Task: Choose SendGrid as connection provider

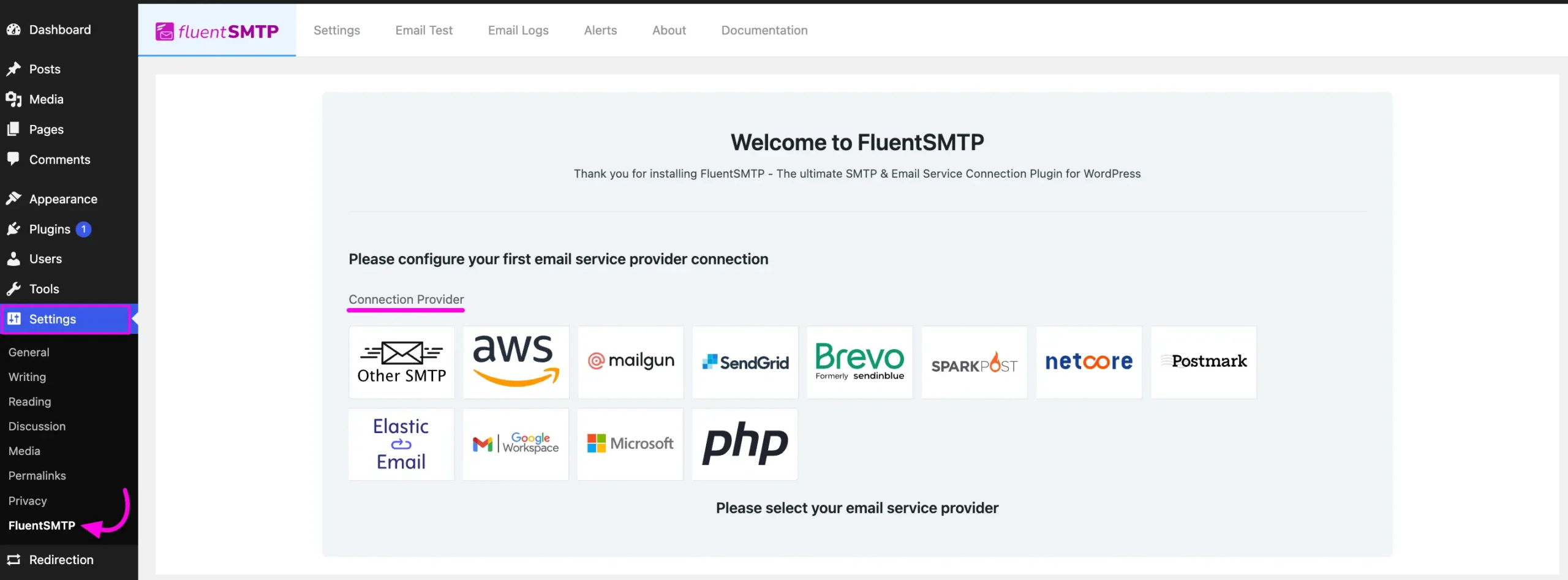Action: [745, 362]
